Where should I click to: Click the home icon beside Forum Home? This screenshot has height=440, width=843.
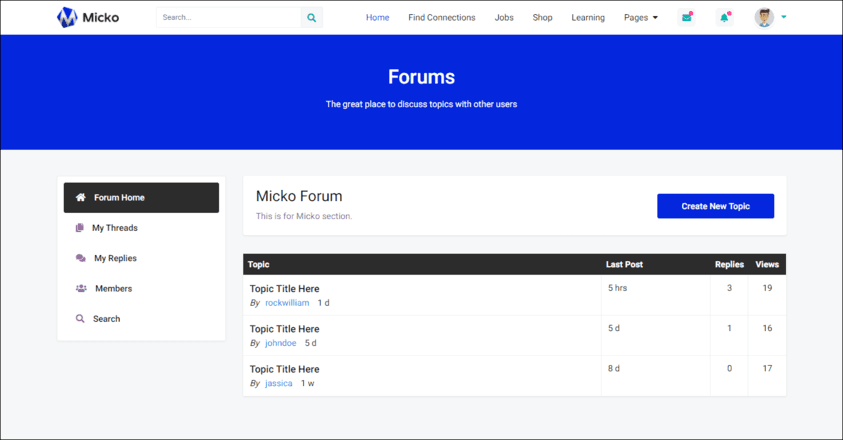[80, 198]
